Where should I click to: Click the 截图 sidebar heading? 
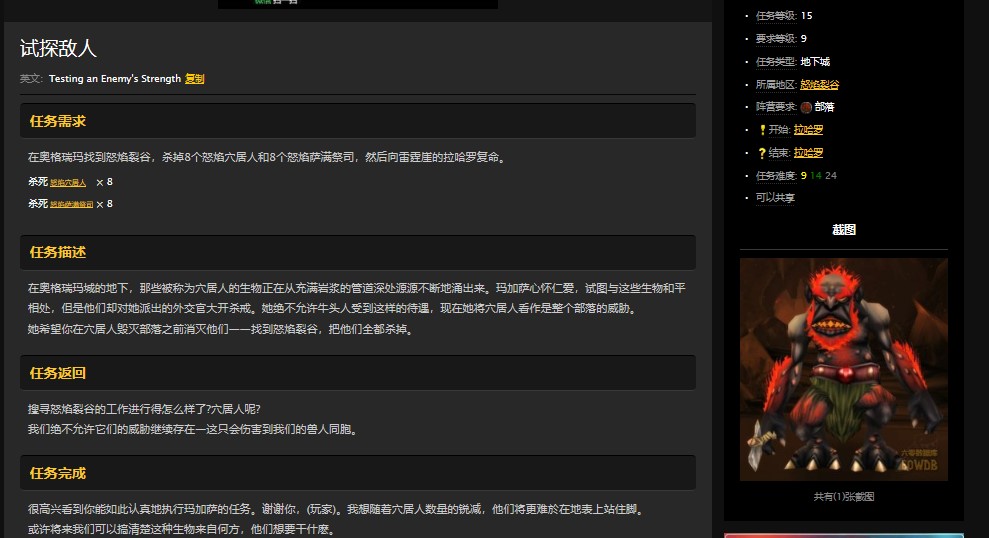click(844, 230)
